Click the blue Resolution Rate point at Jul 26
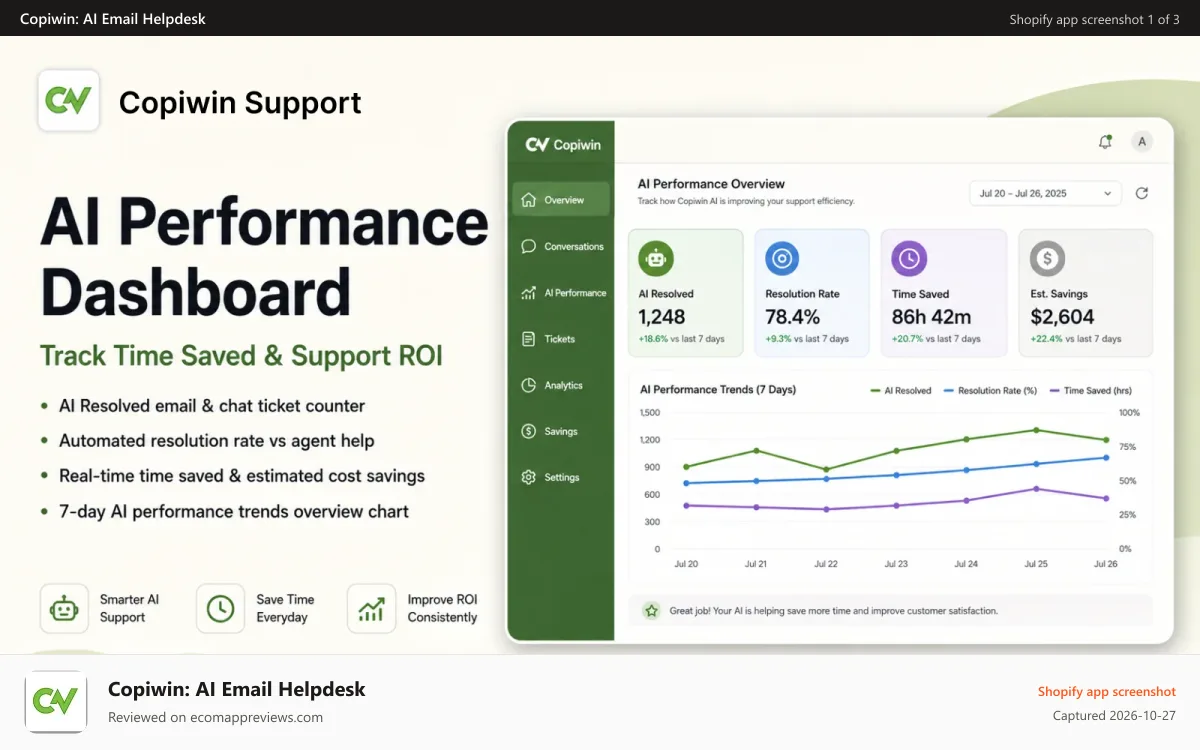 tap(1105, 458)
